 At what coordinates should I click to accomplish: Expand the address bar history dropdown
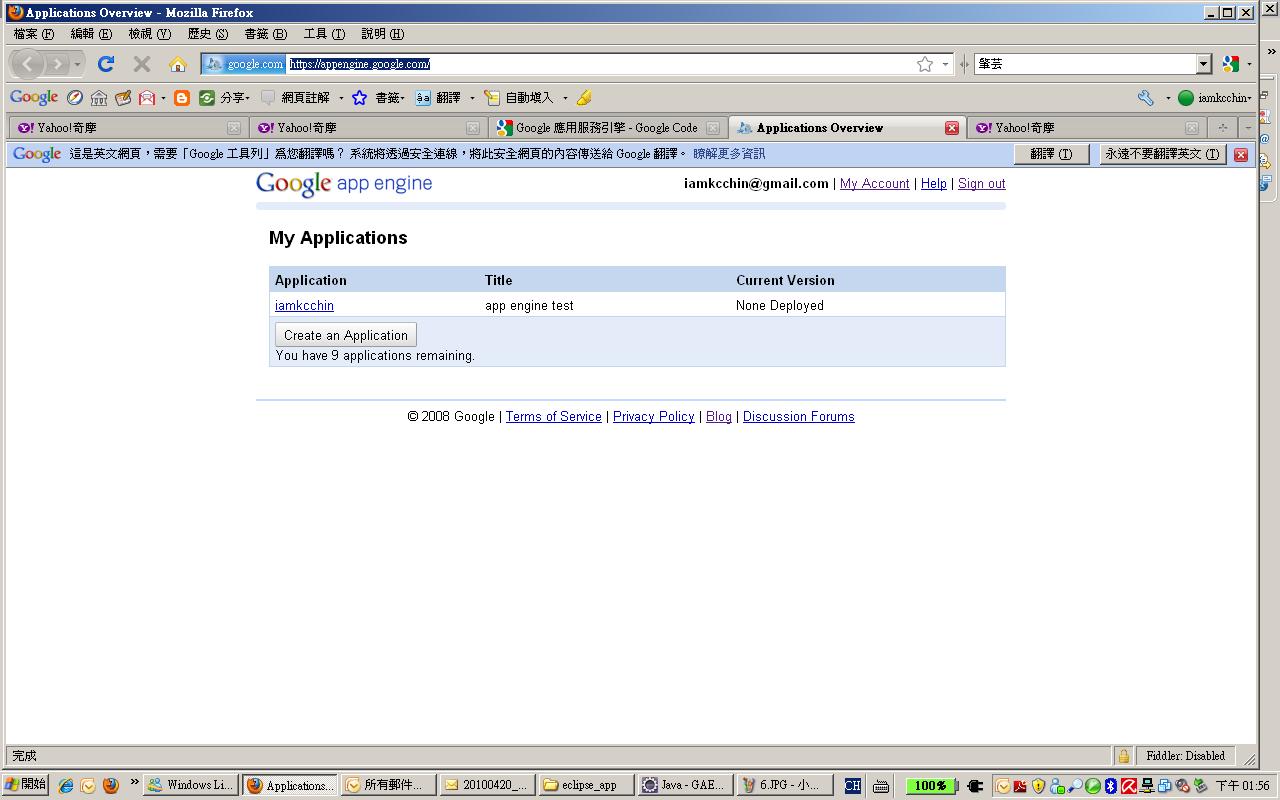click(x=945, y=64)
